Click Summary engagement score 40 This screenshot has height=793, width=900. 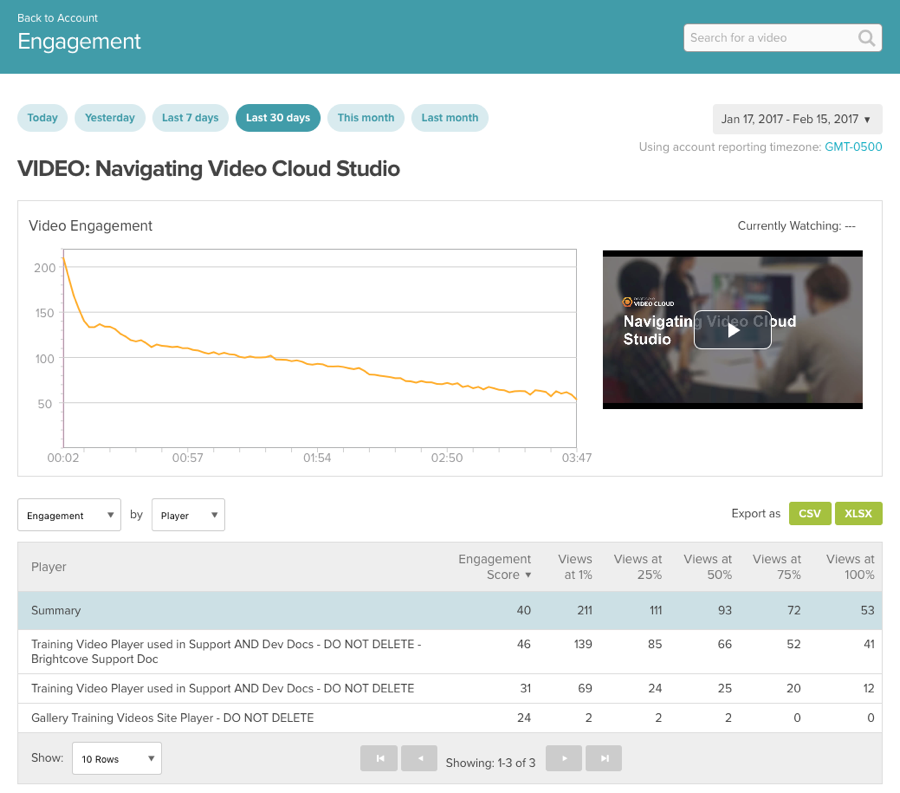click(523, 611)
